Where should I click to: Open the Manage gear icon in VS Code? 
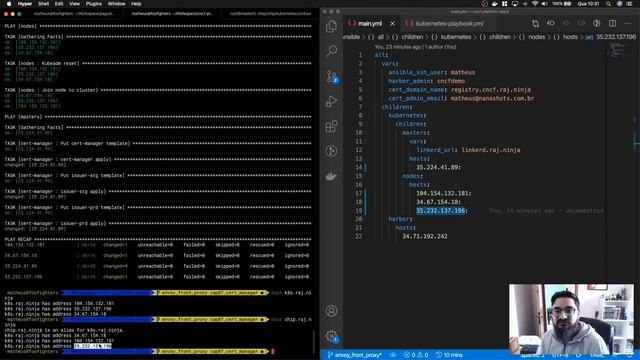point(331,336)
